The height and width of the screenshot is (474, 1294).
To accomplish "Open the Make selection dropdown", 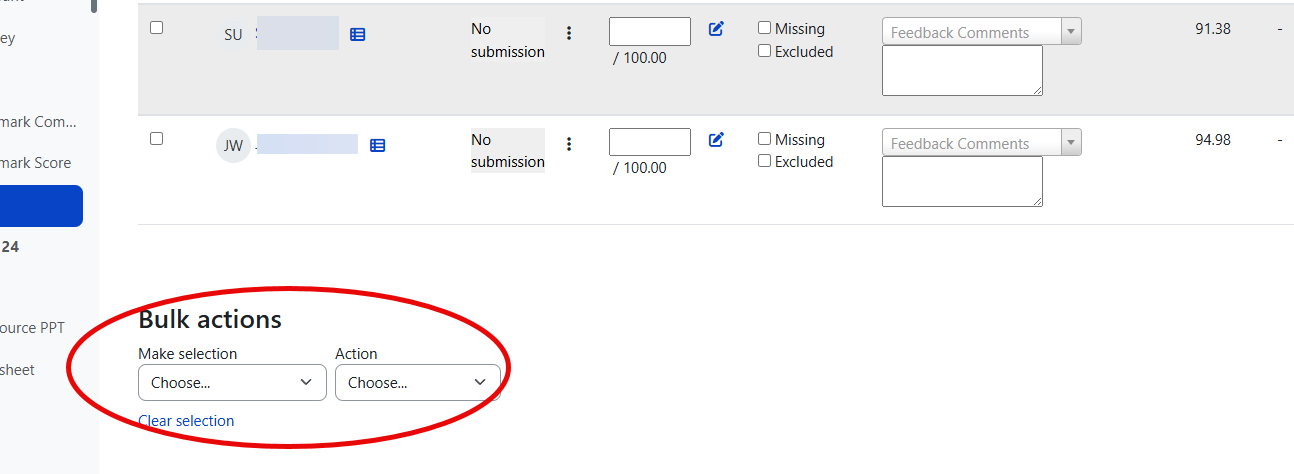I will [232, 382].
